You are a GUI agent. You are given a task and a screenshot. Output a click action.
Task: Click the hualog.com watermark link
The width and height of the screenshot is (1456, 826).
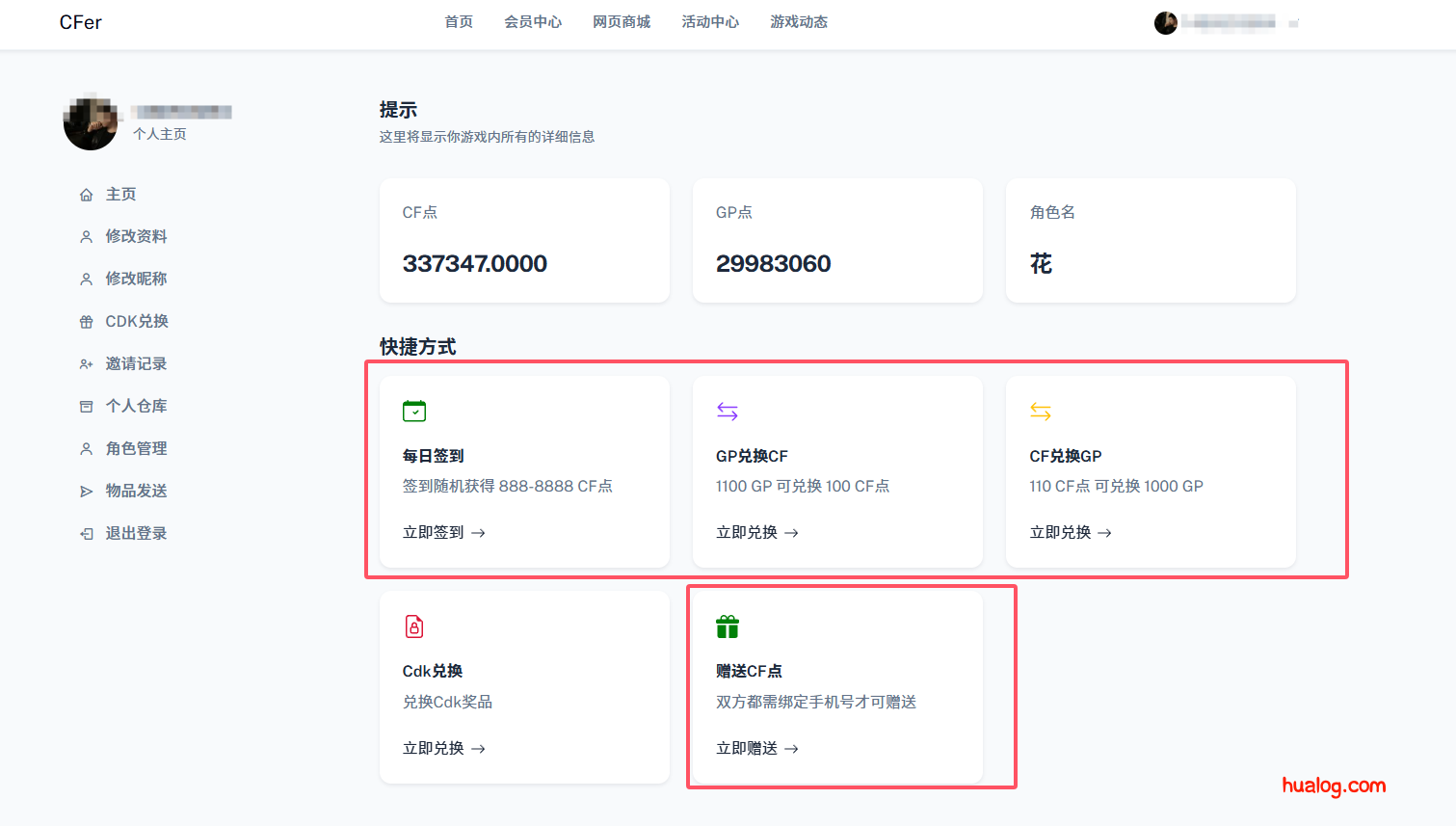1335,786
